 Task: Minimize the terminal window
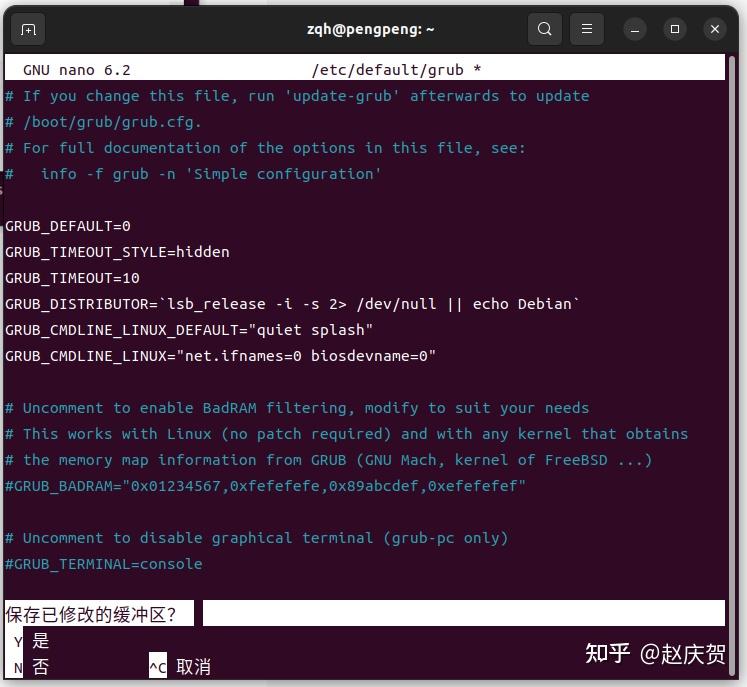(635, 30)
